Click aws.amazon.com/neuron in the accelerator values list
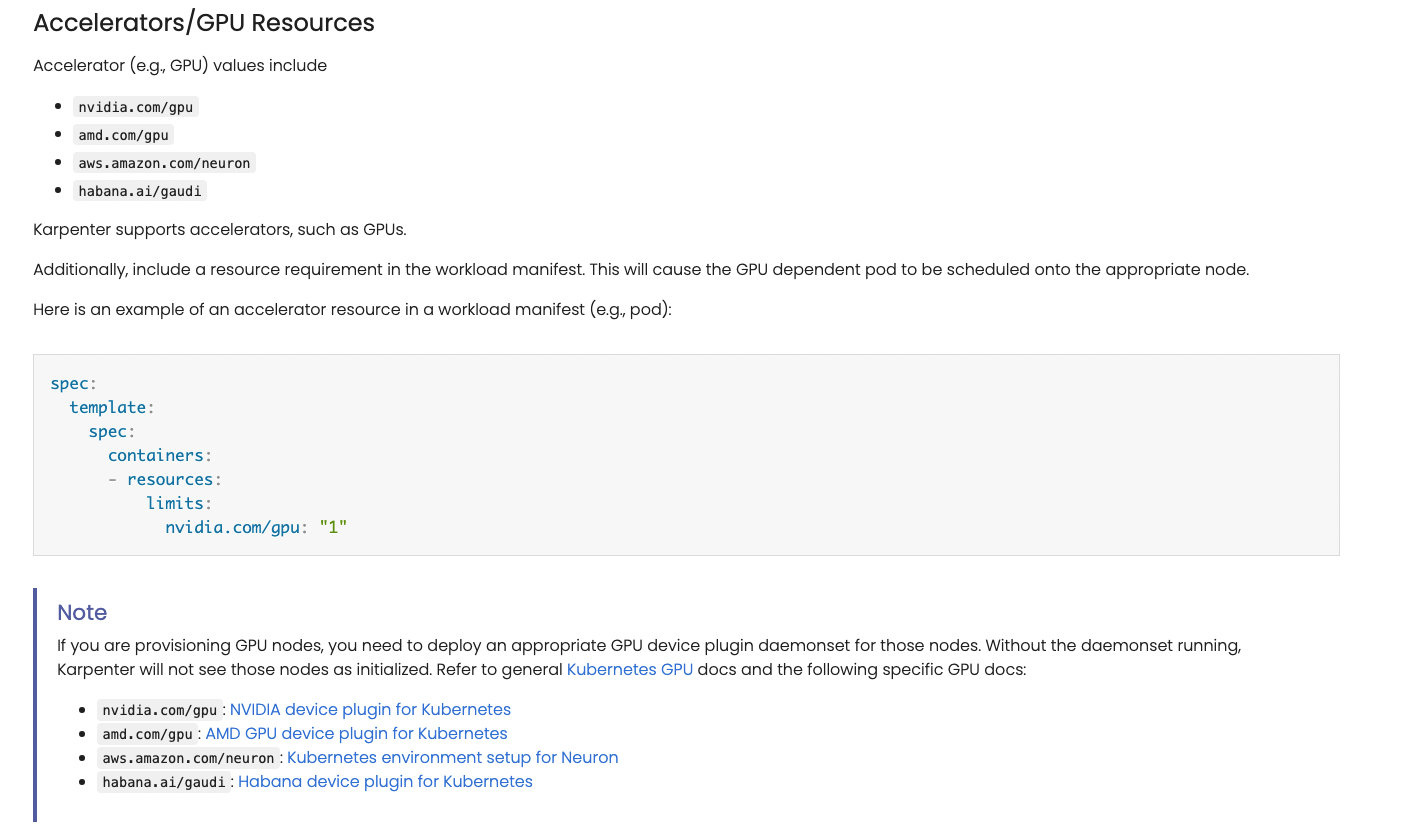 coord(164,163)
